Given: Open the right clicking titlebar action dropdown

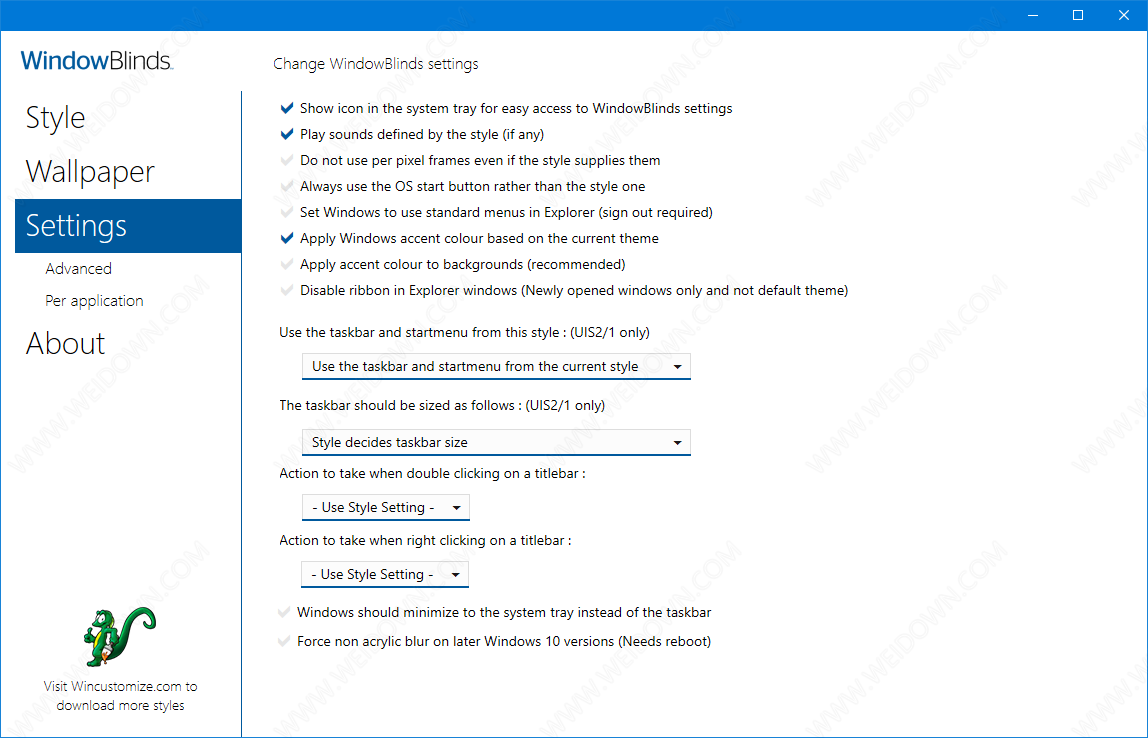Looking at the screenshot, I should 385,575.
